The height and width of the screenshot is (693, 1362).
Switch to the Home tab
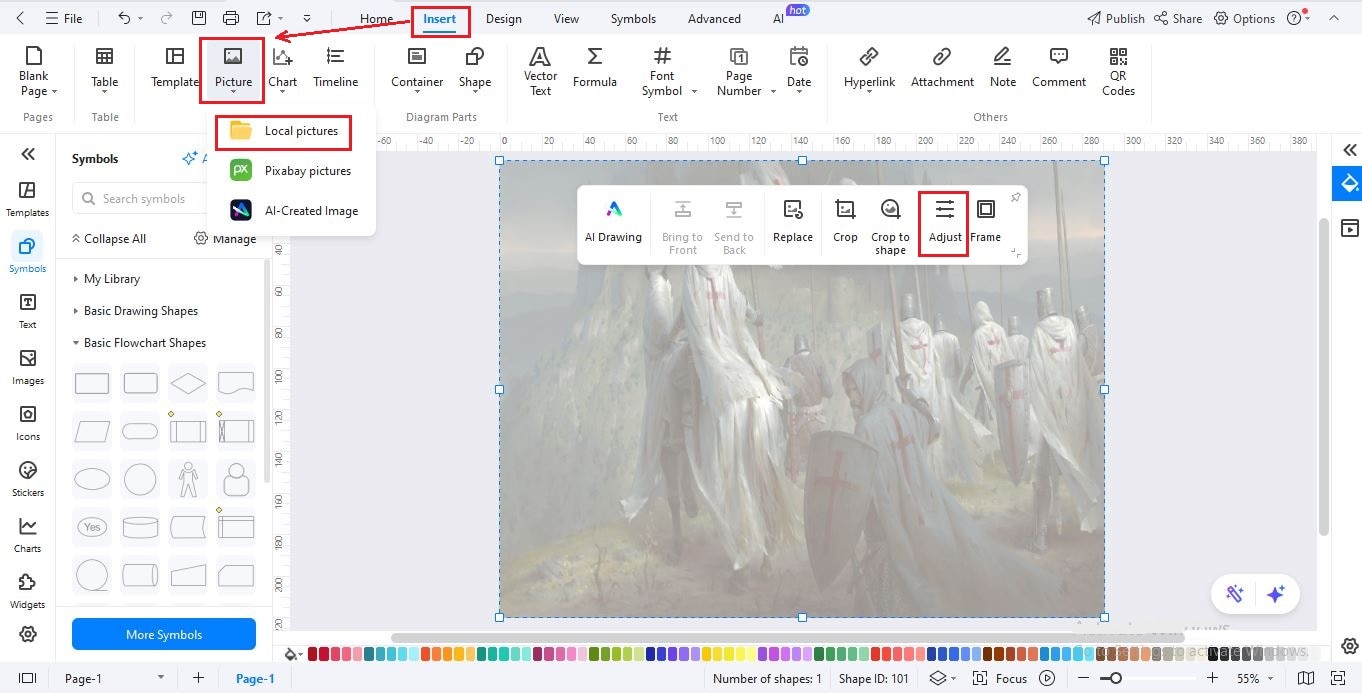point(376,18)
